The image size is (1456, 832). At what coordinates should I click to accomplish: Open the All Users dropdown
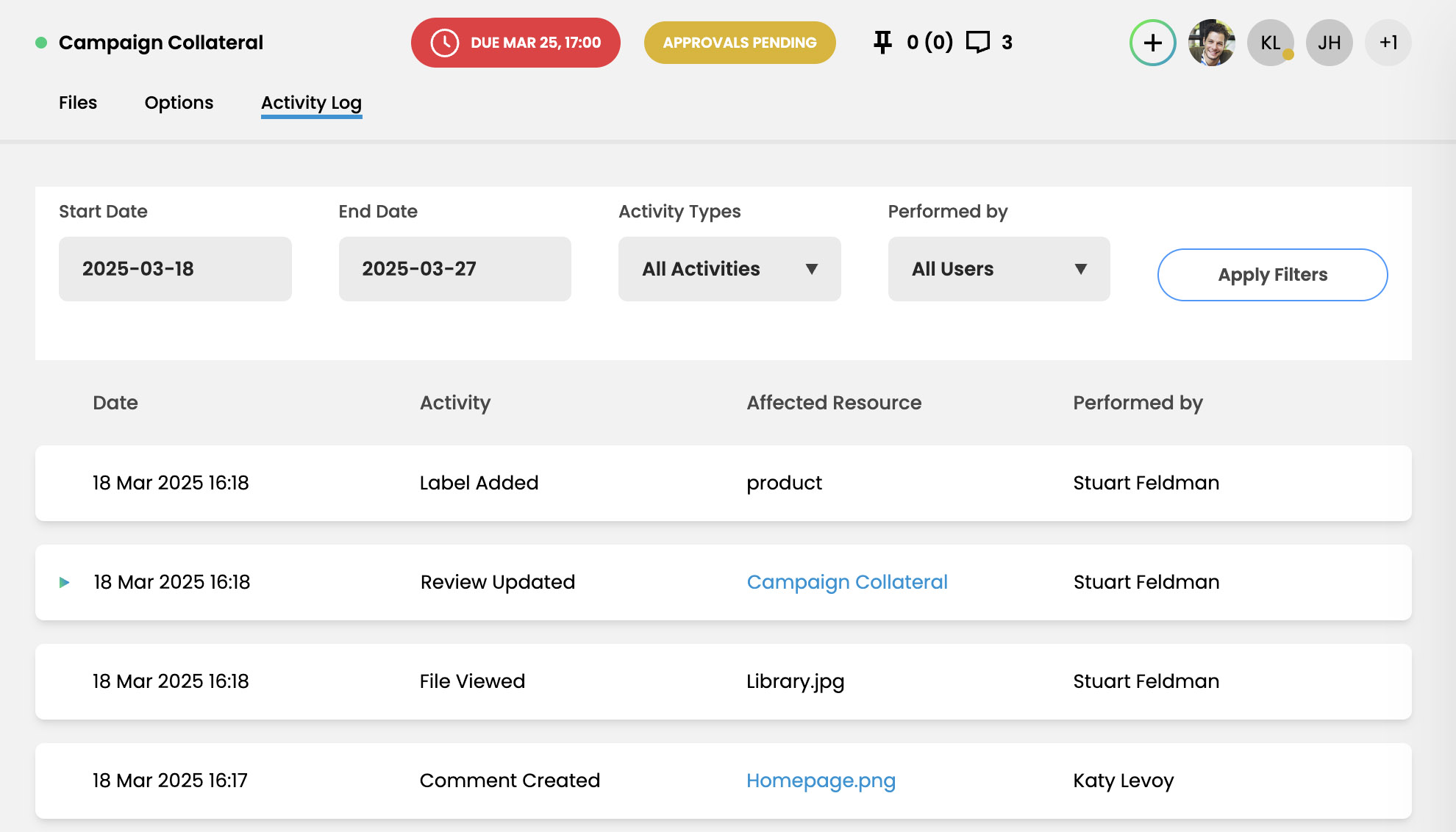coord(999,269)
